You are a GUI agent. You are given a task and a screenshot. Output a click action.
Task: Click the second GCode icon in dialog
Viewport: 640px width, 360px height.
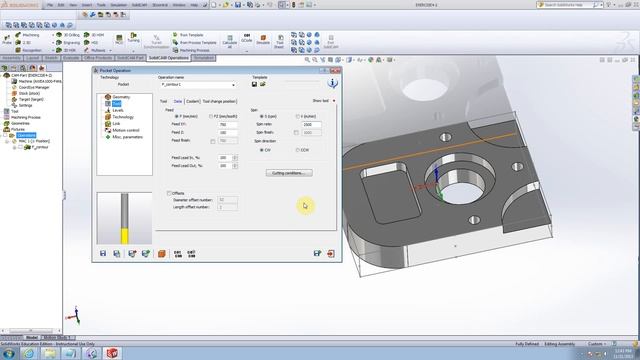191,253
